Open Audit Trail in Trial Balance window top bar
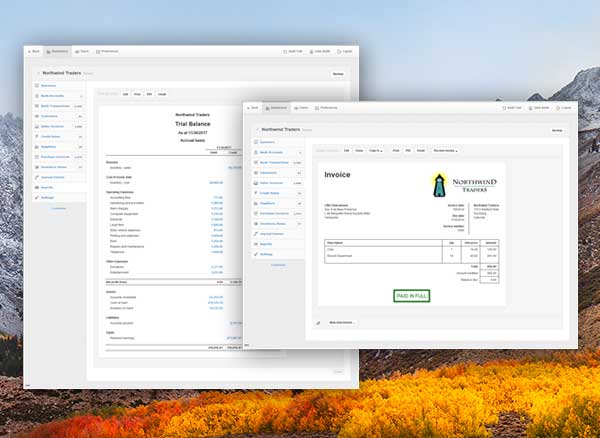Viewport: 600px width, 438px height. (x=293, y=51)
